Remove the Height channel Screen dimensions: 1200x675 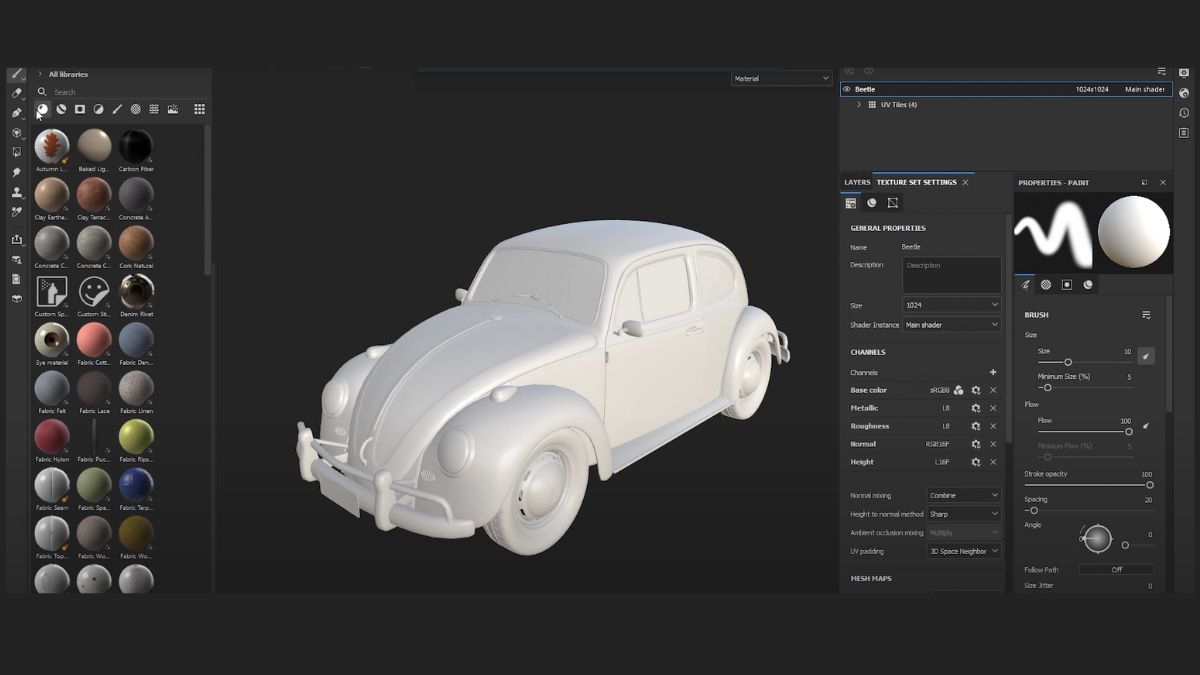click(993, 462)
